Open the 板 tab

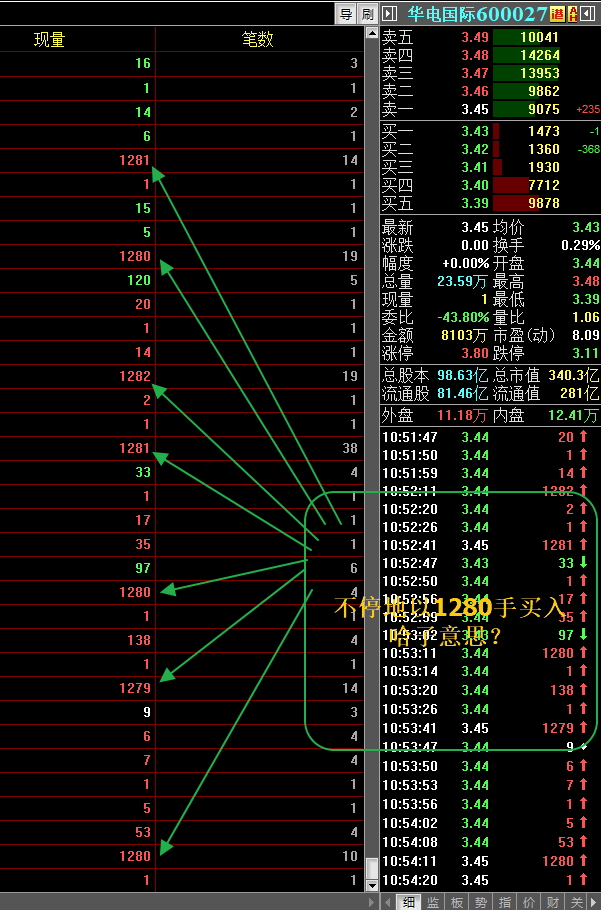coord(457,902)
